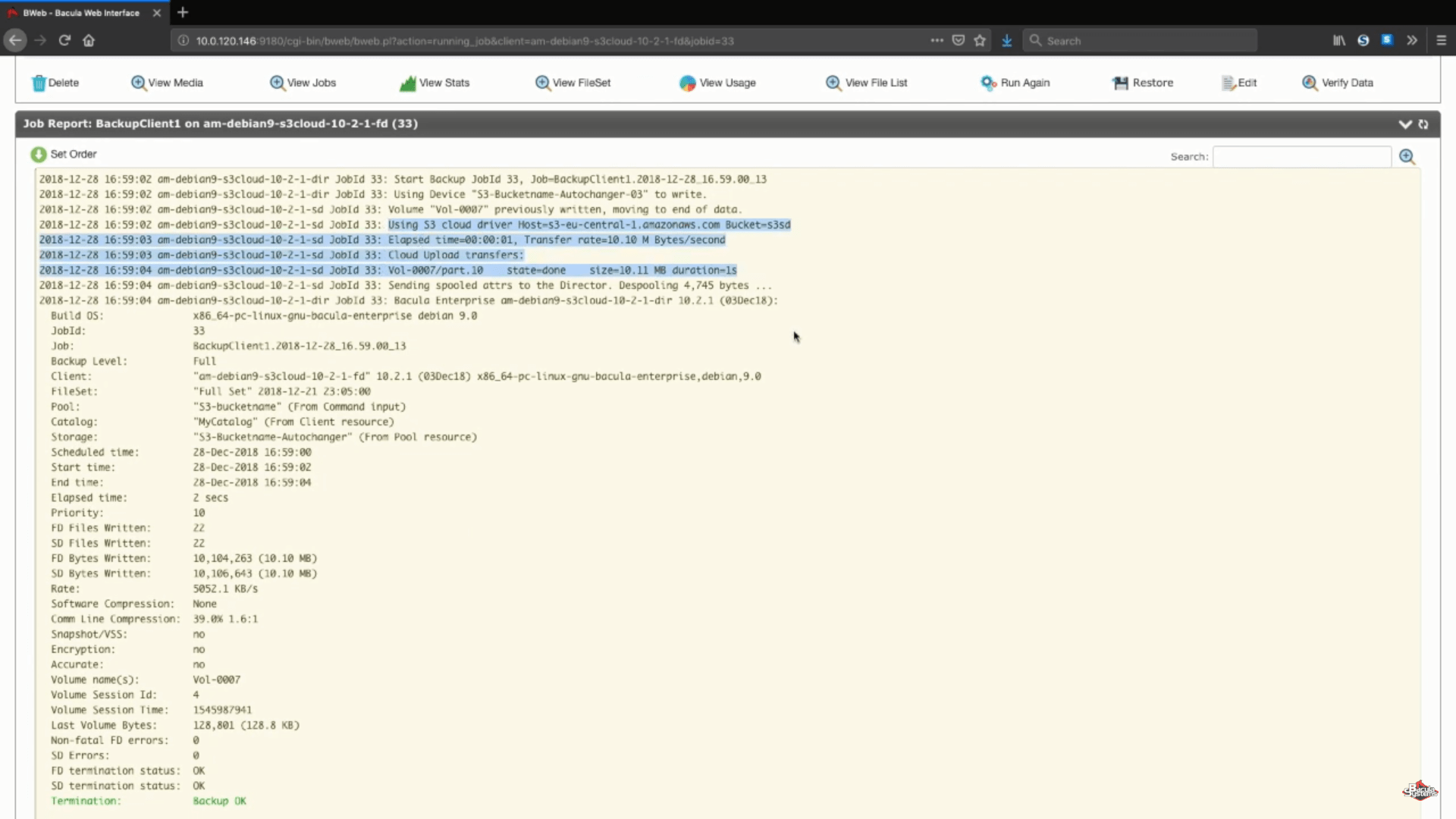Show more toolbar items chevron
The height and width of the screenshot is (819, 1456).
click(x=1412, y=40)
